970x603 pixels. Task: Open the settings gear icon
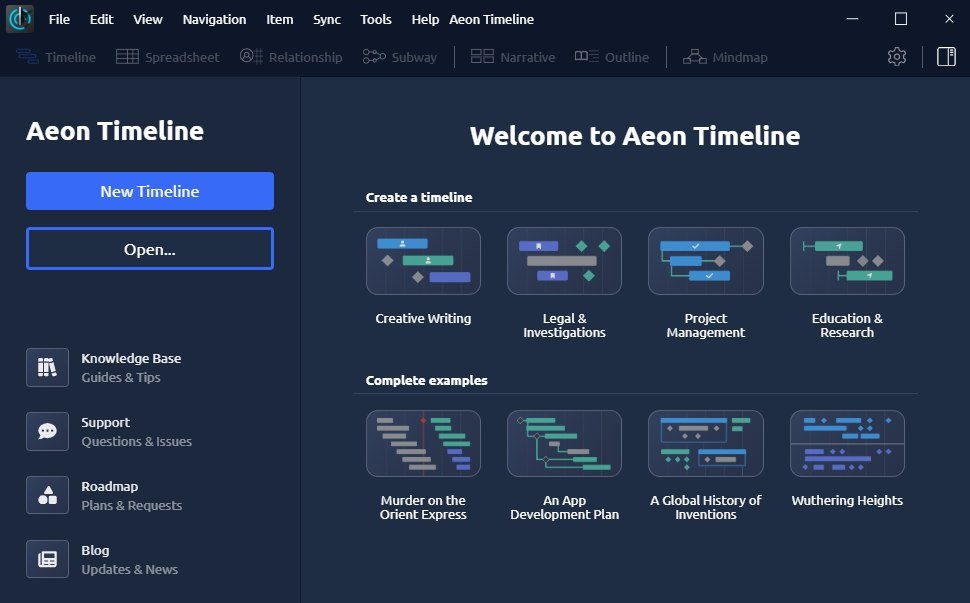pos(897,56)
